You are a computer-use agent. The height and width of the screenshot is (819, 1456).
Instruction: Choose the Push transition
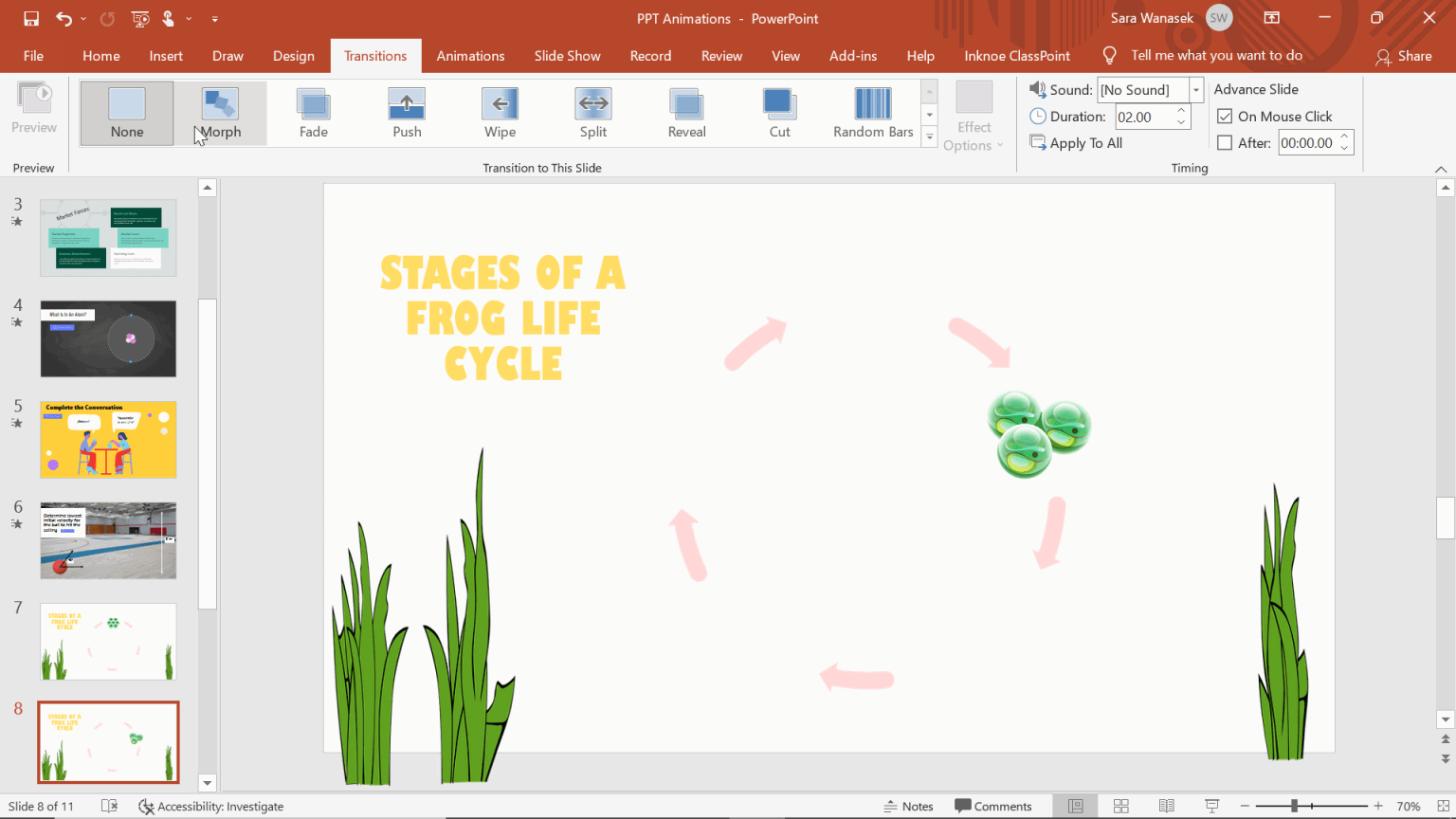click(407, 113)
